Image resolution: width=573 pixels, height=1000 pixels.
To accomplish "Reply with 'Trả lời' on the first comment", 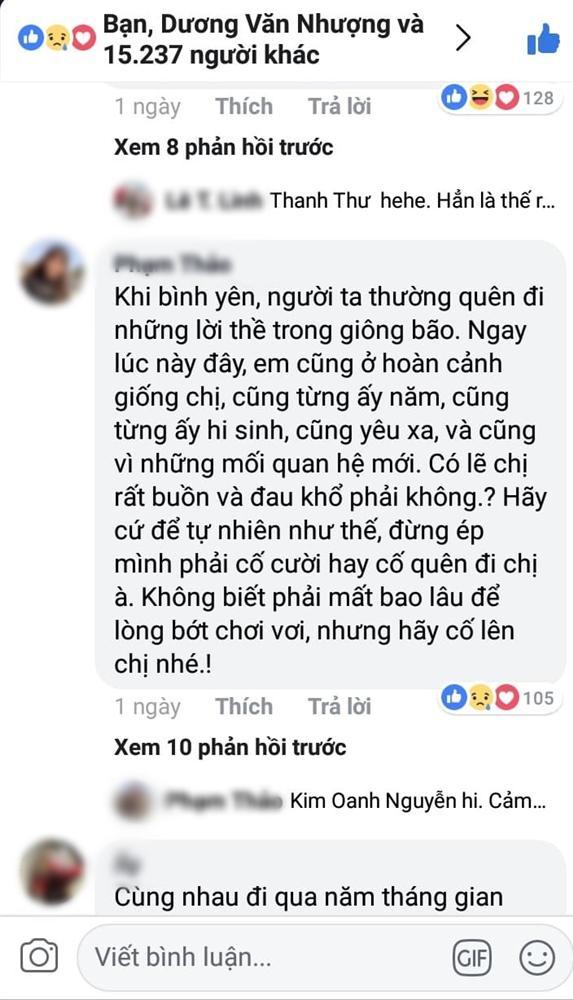I will [x=339, y=106].
